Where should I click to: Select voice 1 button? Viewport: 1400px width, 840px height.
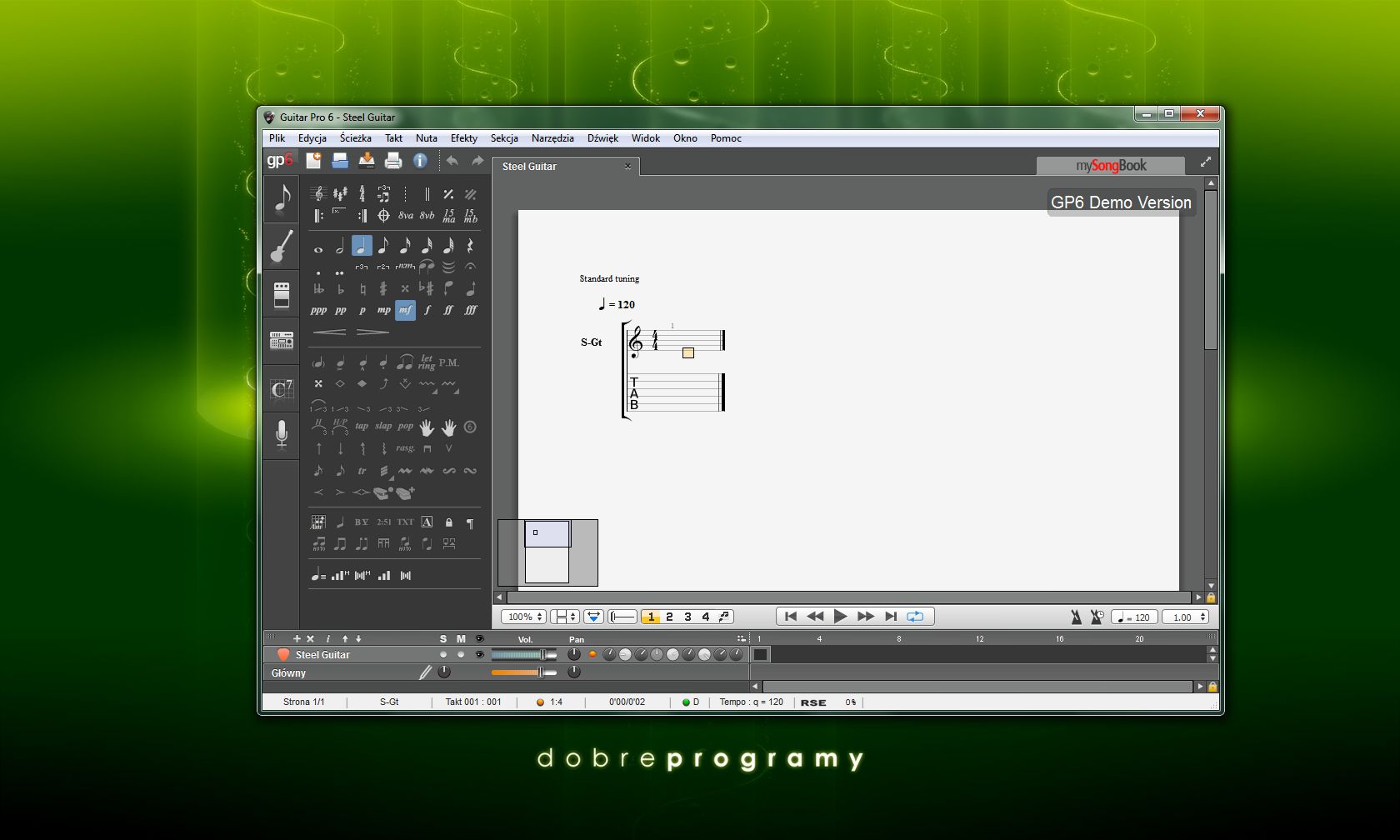(x=651, y=617)
